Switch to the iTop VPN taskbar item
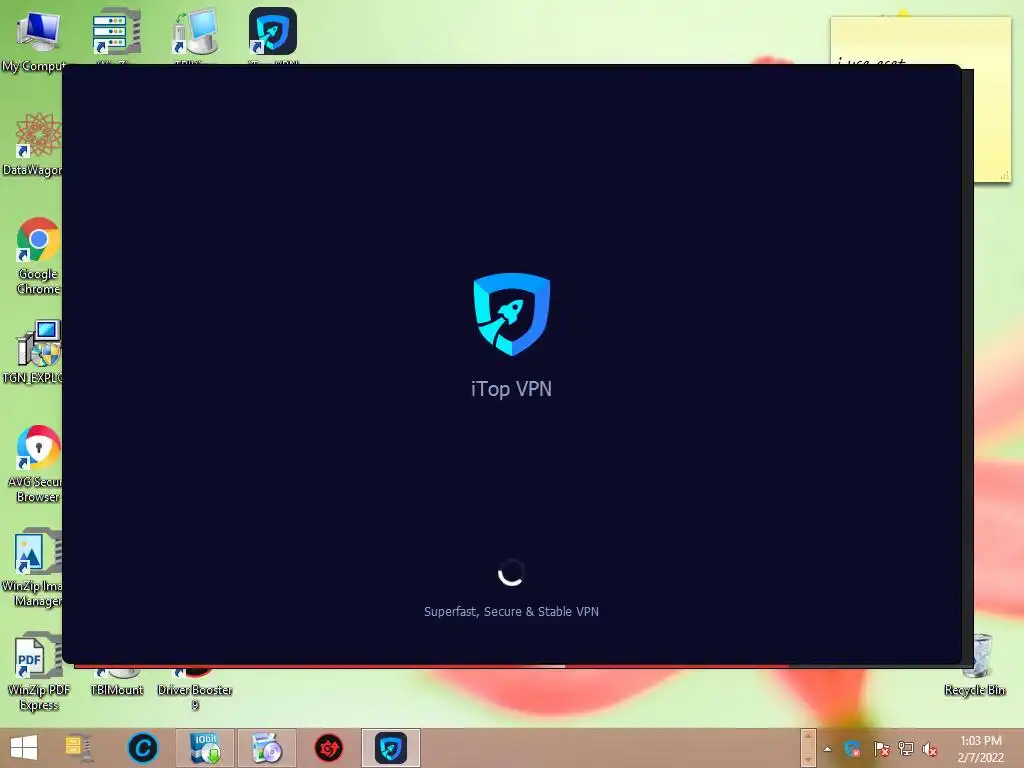The width and height of the screenshot is (1024, 768). [391, 748]
